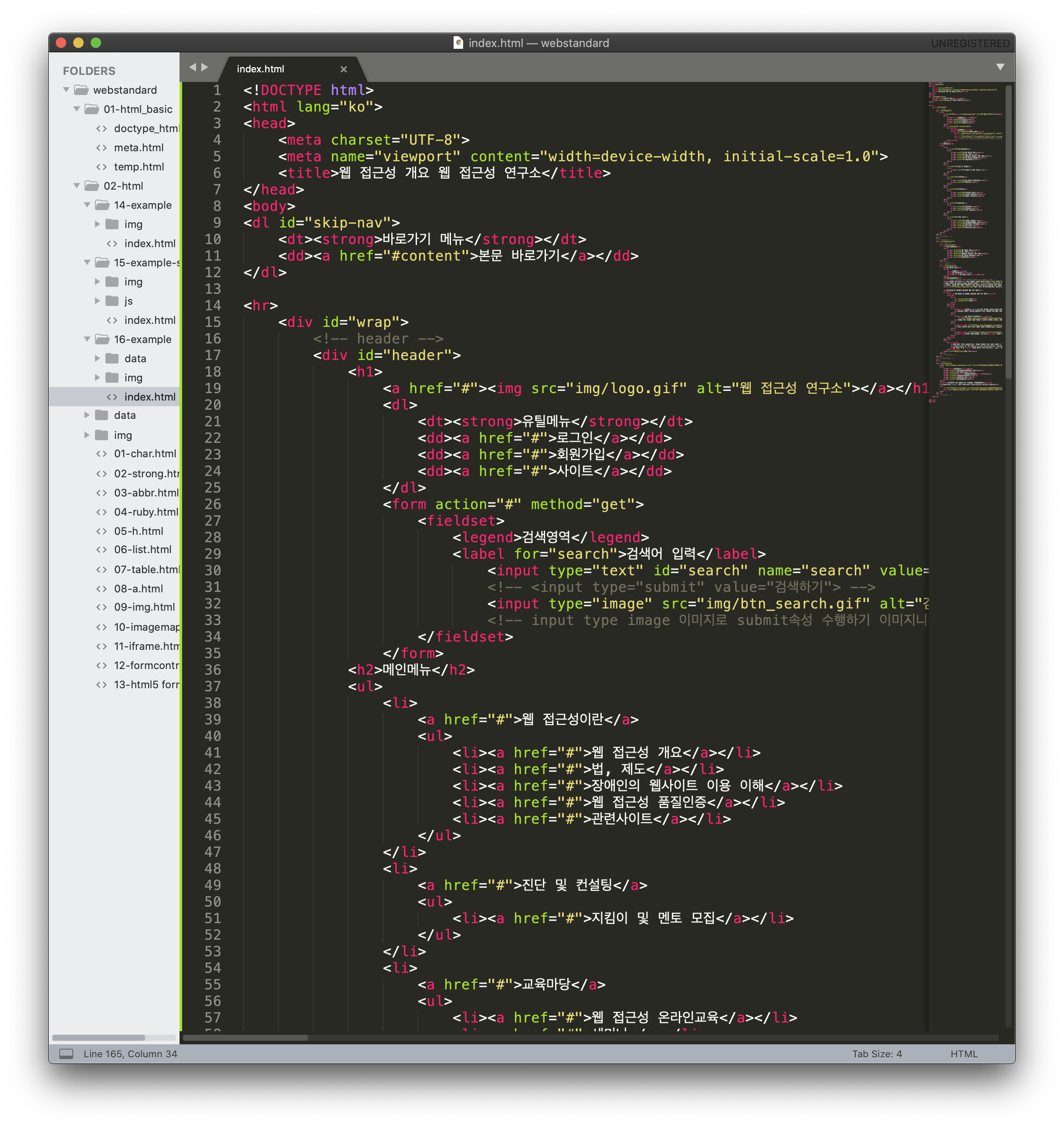Expand the img folder under 14-example
This screenshot has height=1128, width=1064.
(98, 224)
